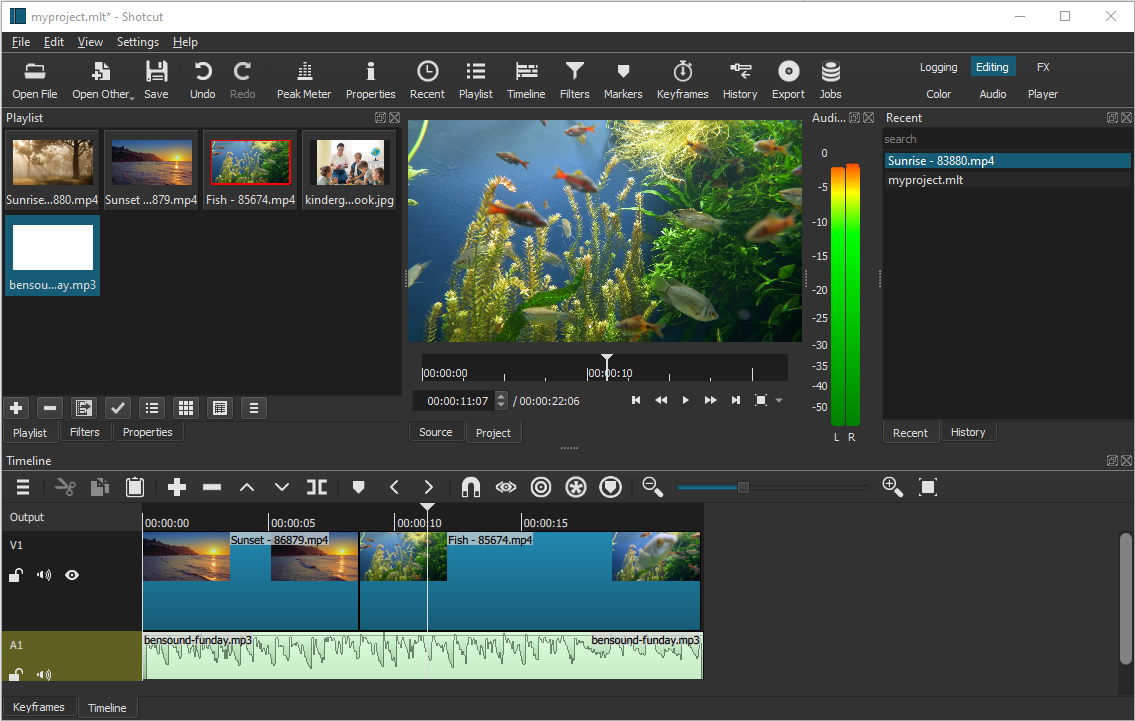
Task: Adjust the timeline zoom slider
Action: [743, 487]
